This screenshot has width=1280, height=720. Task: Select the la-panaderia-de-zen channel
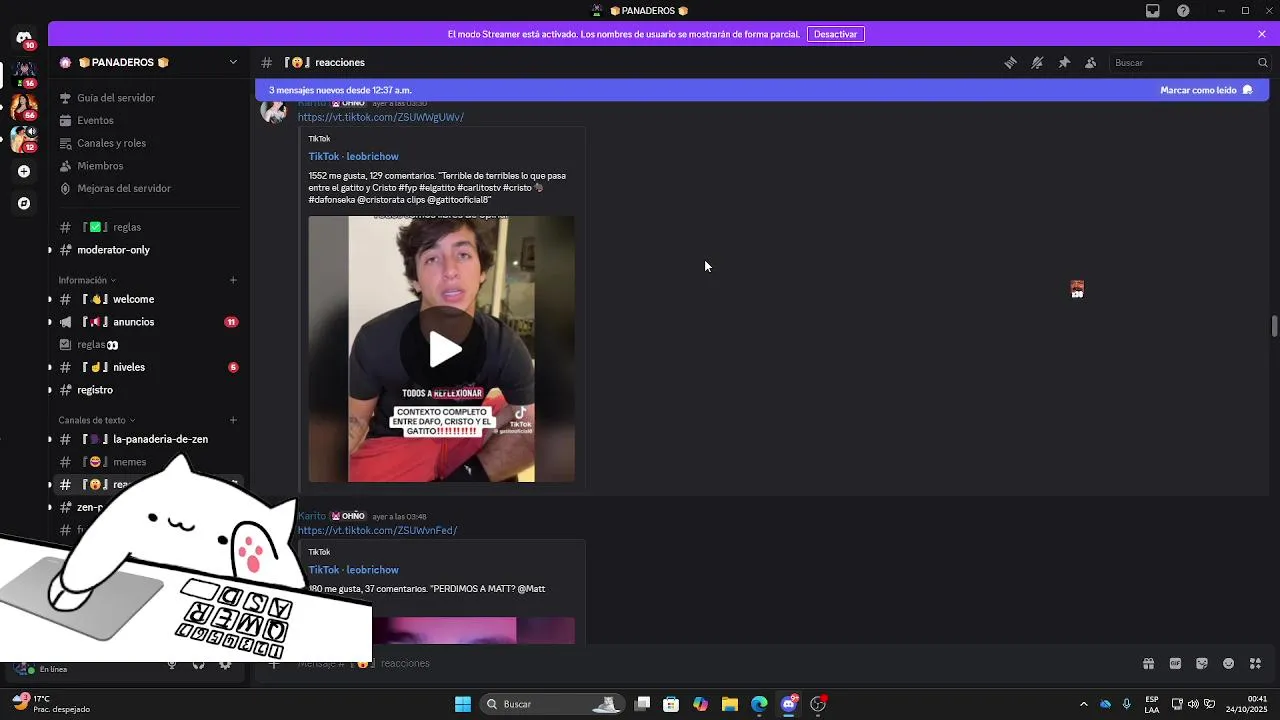tap(147, 439)
